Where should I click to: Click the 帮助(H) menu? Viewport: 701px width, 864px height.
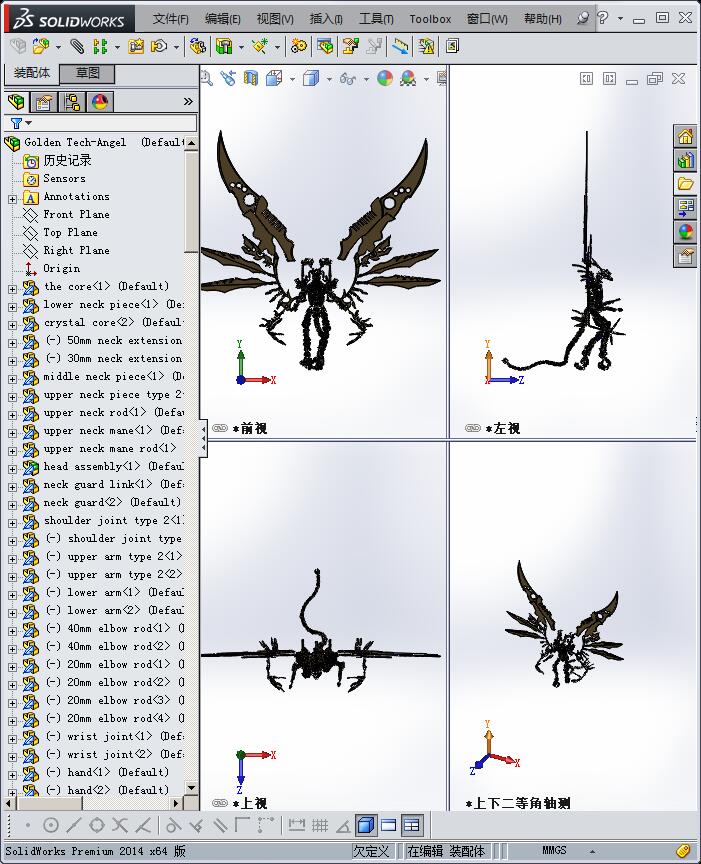click(x=543, y=19)
